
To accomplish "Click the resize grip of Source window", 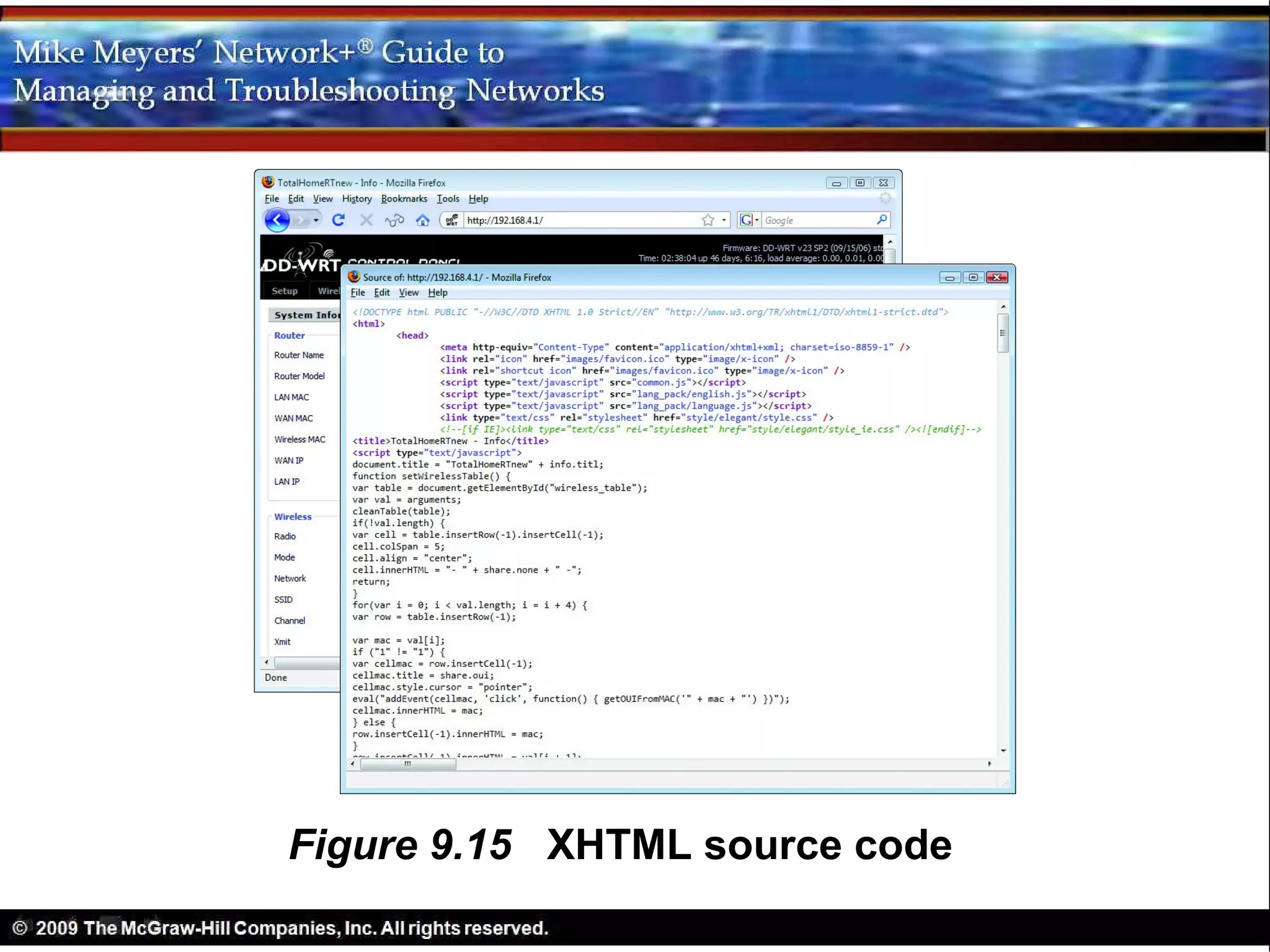I will (x=1005, y=783).
